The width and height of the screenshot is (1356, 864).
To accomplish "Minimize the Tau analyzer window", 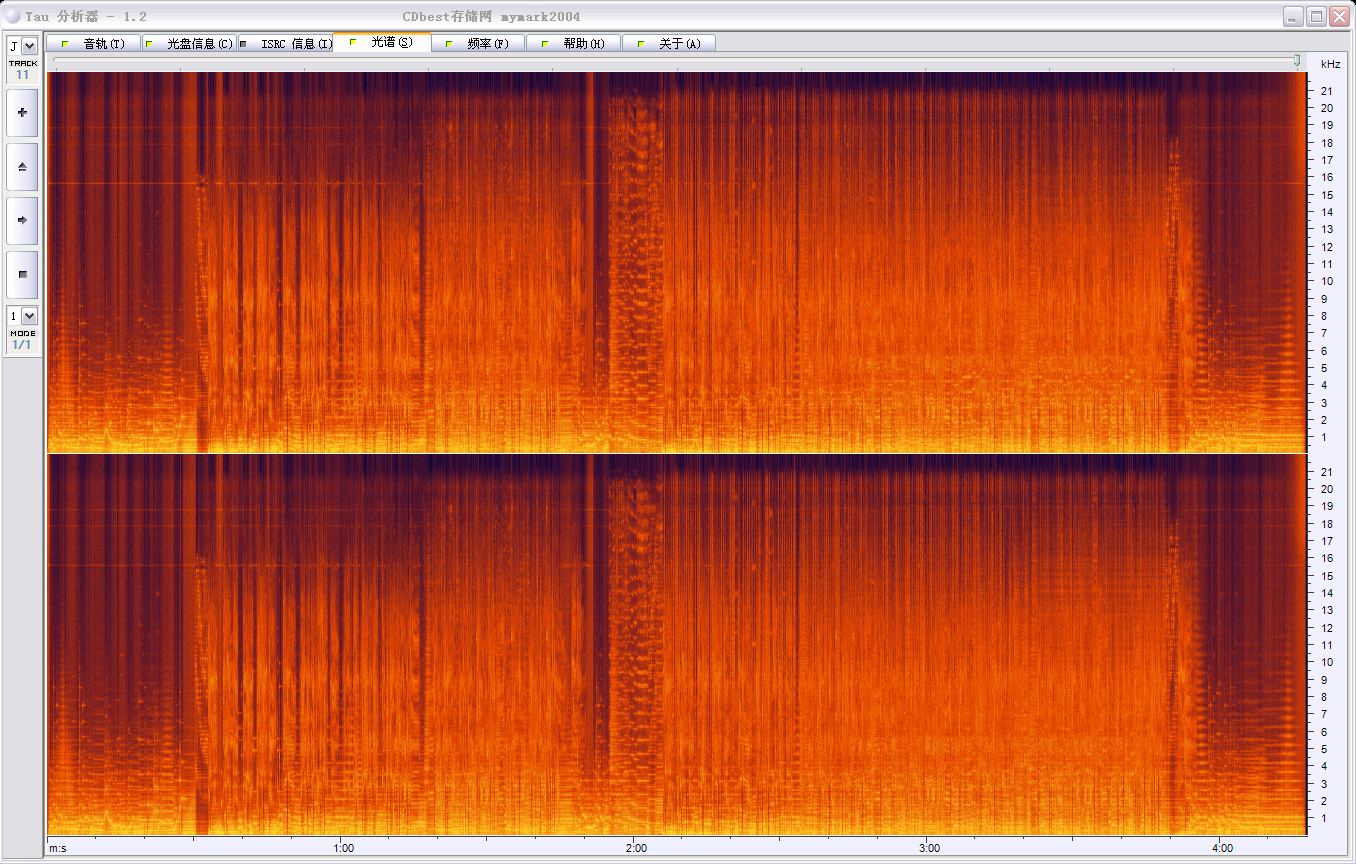I will pyautogui.click(x=1294, y=16).
